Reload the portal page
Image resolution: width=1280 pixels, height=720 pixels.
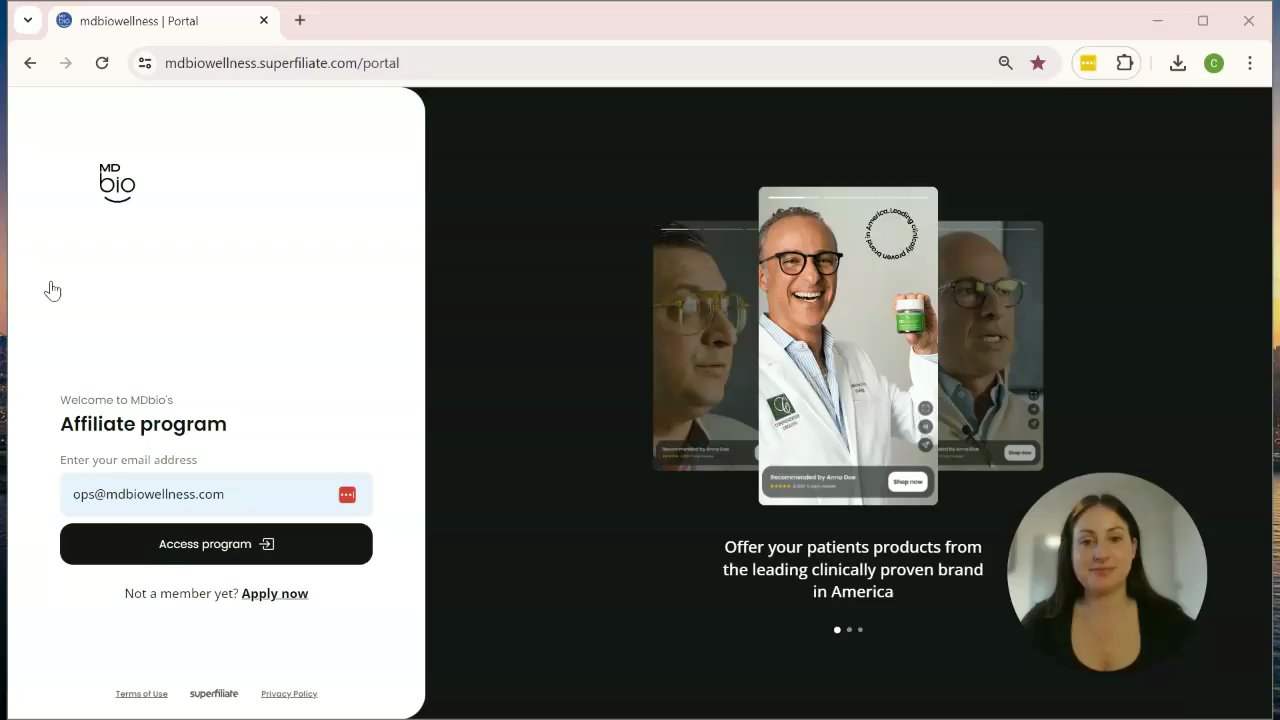pos(102,63)
